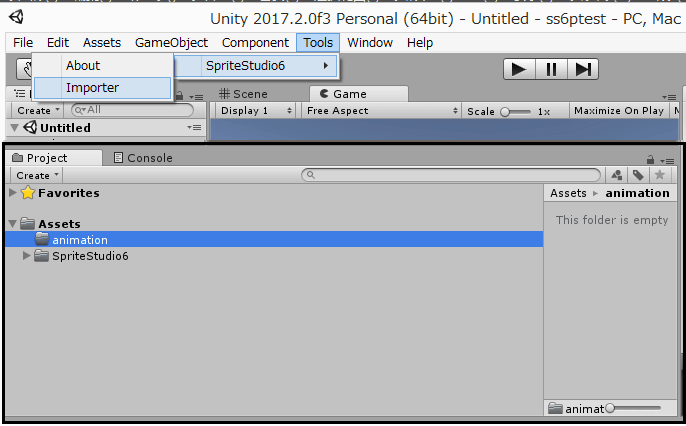Click the Unity logo in the title bar
Image resolution: width=686 pixels, height=426 pixels.
17,17
